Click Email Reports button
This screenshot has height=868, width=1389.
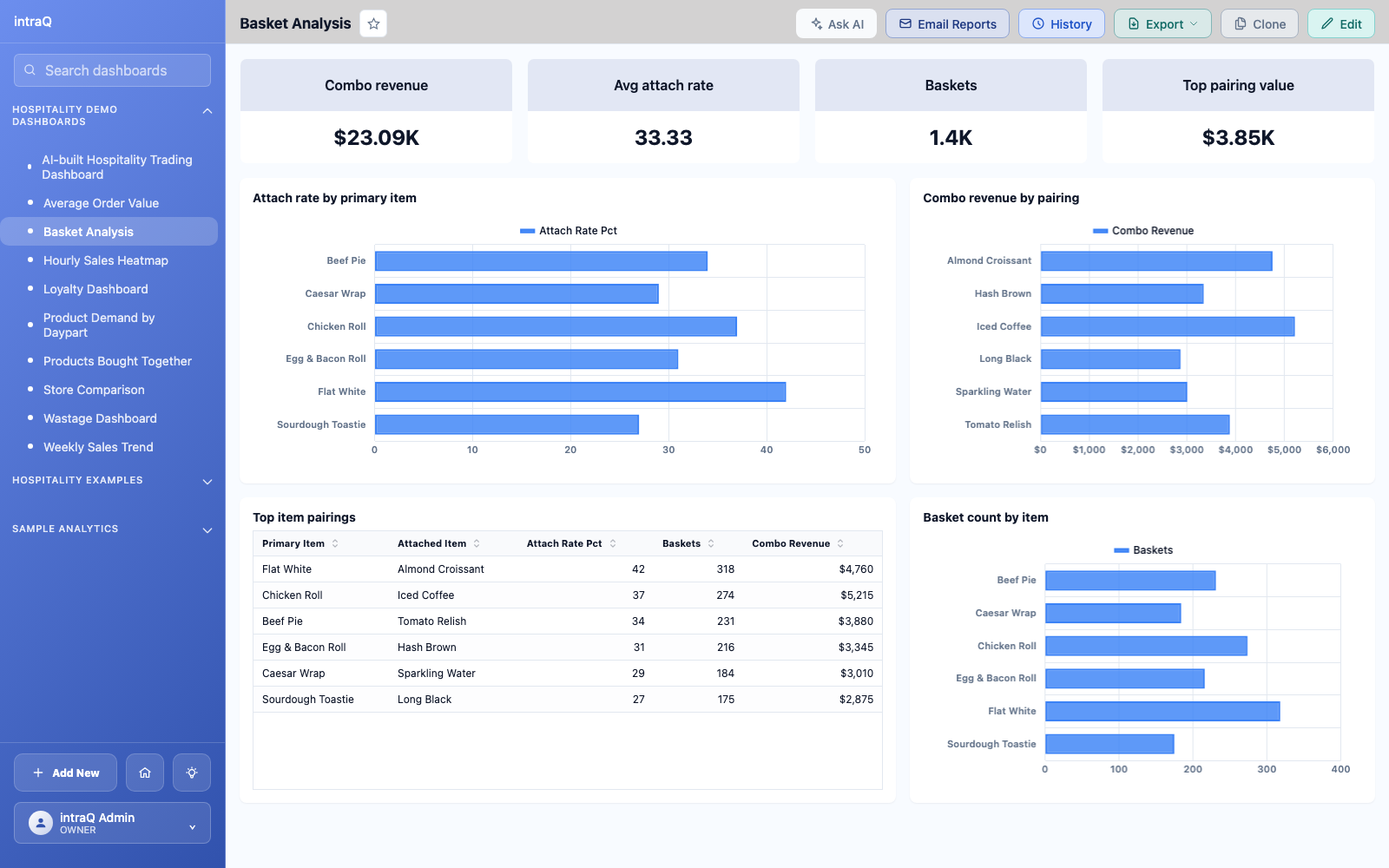pos(947,23)
